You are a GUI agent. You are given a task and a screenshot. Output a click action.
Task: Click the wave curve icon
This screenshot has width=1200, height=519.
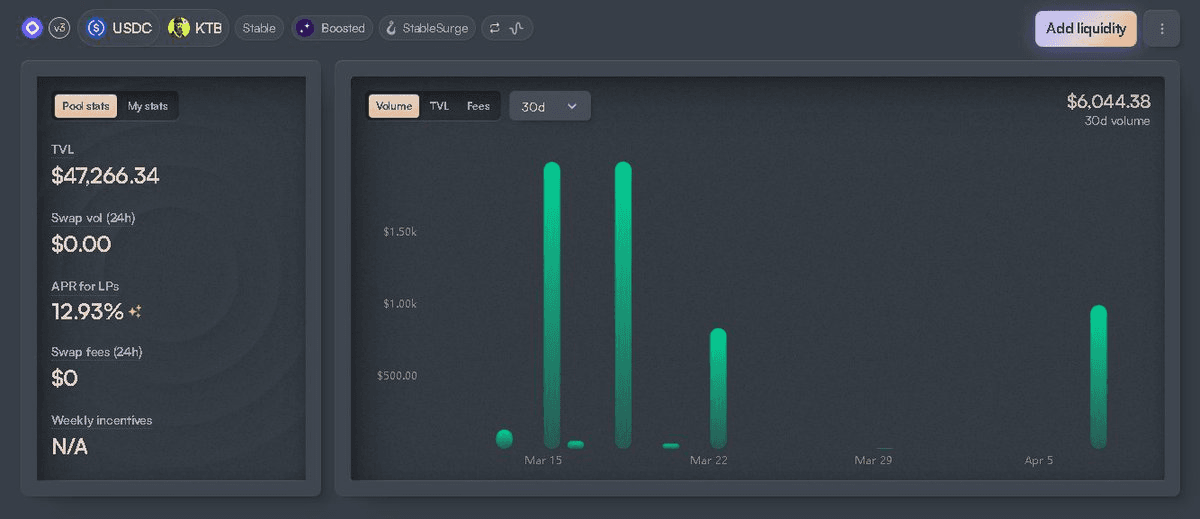517,28
